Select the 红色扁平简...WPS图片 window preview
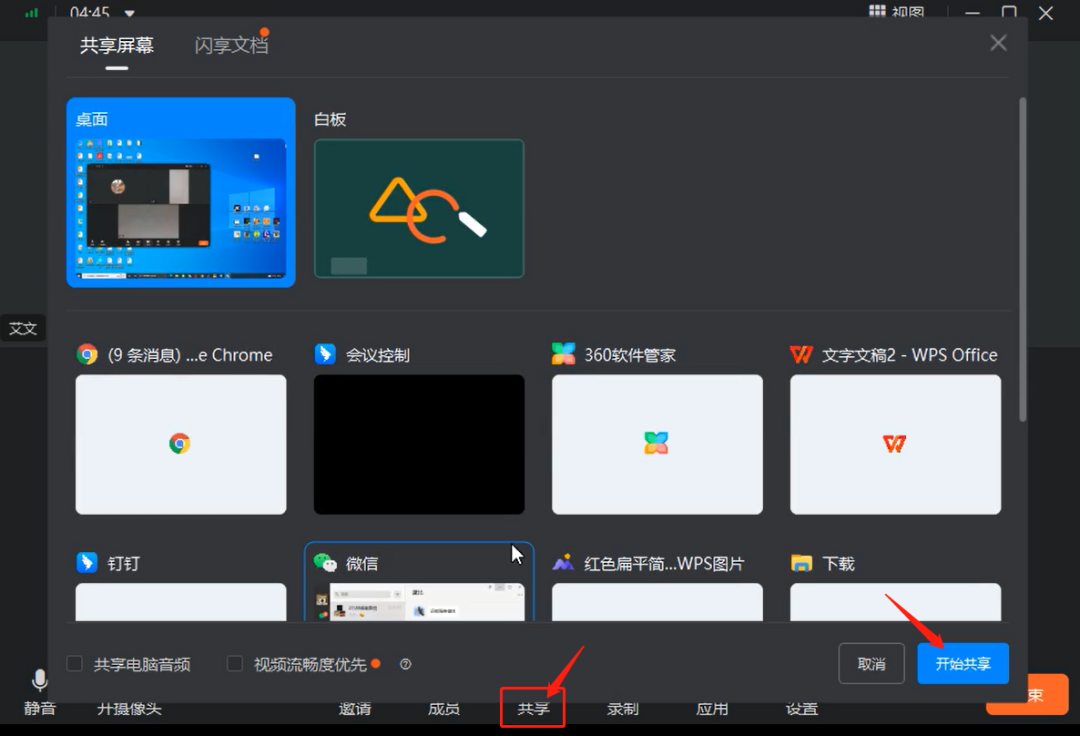 [657, 602]
